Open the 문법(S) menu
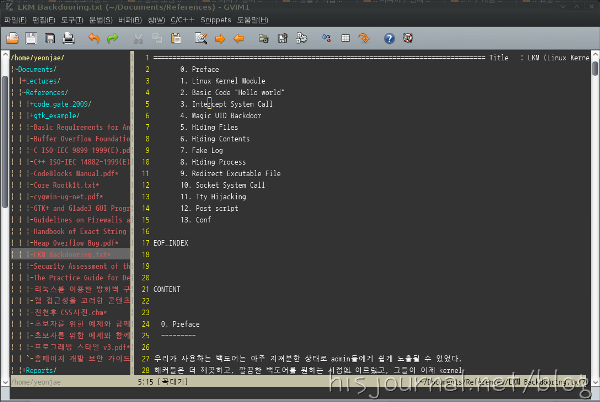 click(101, 20)
